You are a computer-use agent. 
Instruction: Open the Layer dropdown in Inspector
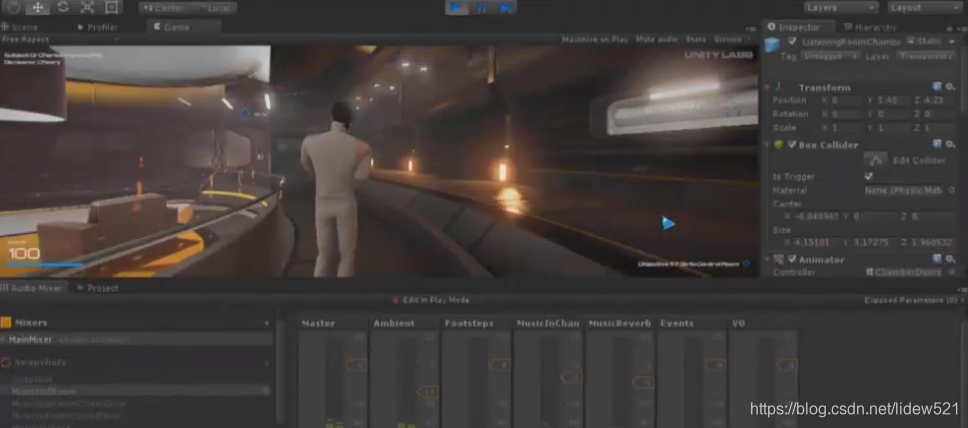925,56
